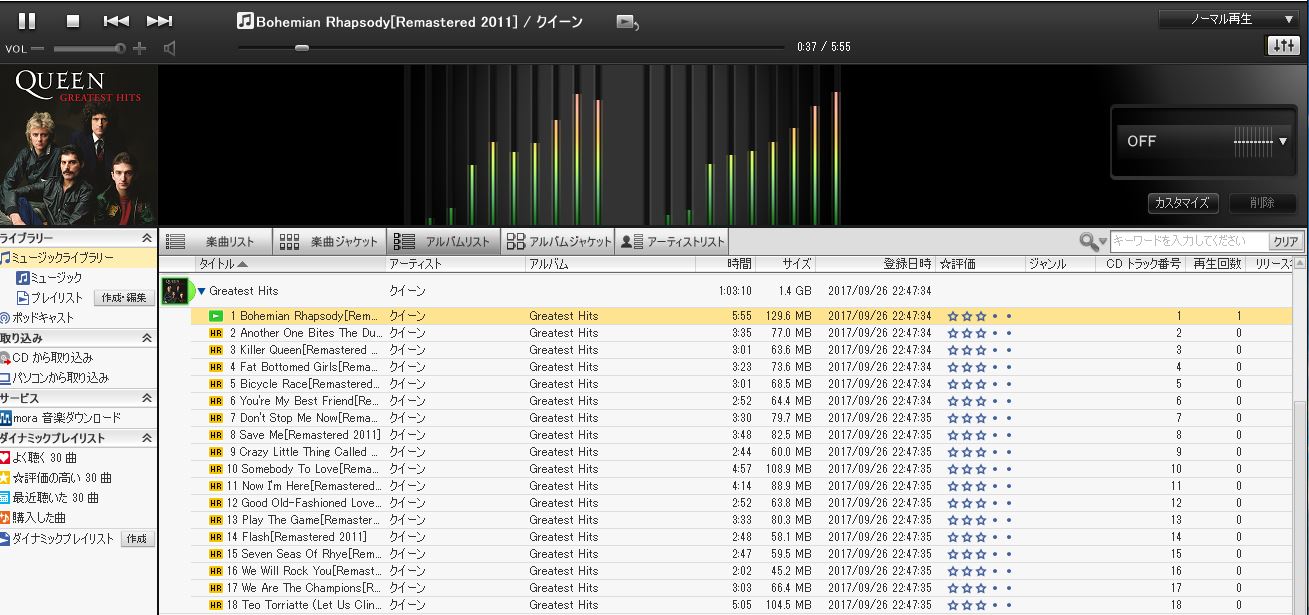Image resolution: width=1309 pixels, height=615 pixels.
Task: Click the list icon left of 楽曲リスト
Action: point(176,241)
